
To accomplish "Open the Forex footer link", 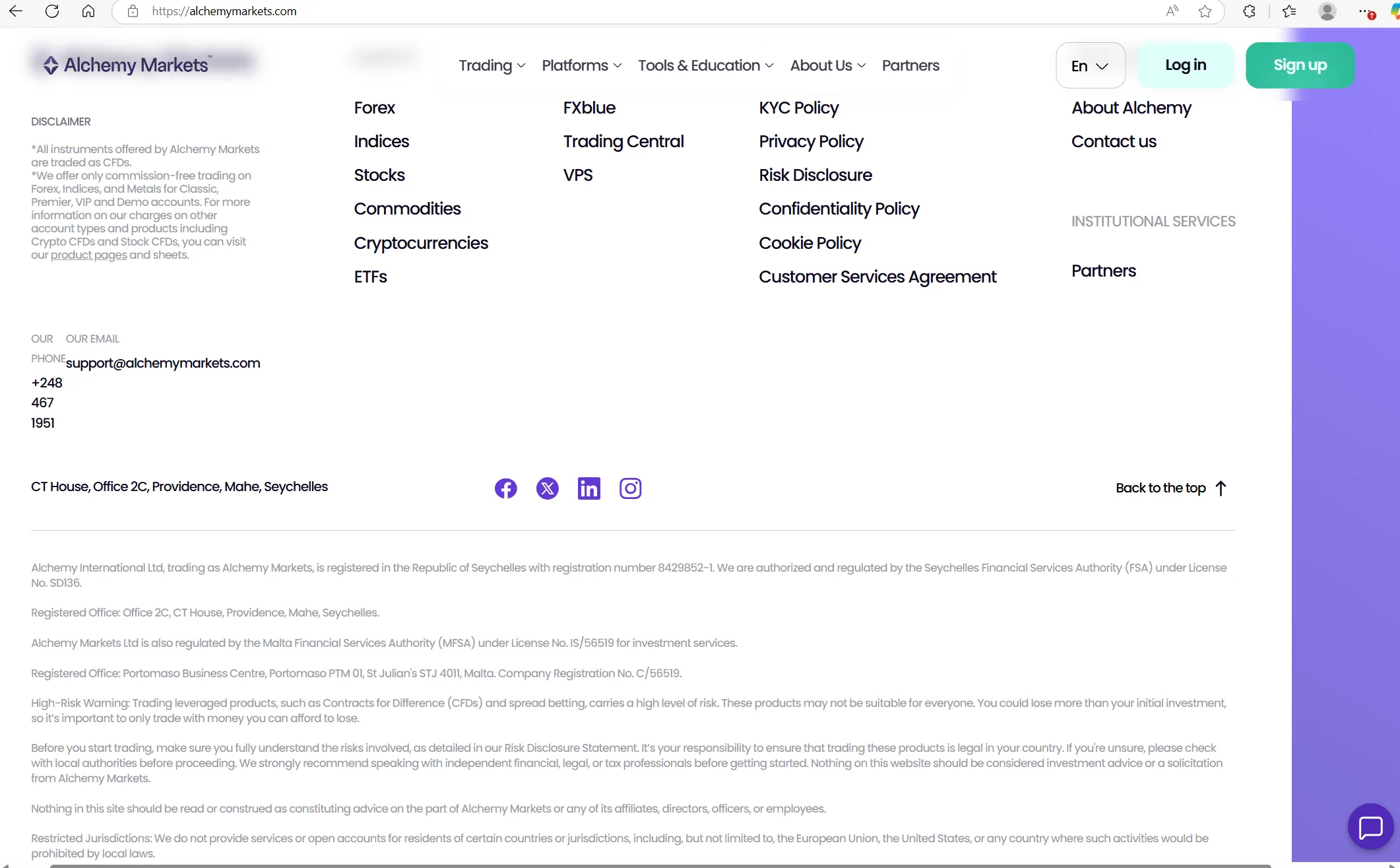I will click(x=374, y=108).
